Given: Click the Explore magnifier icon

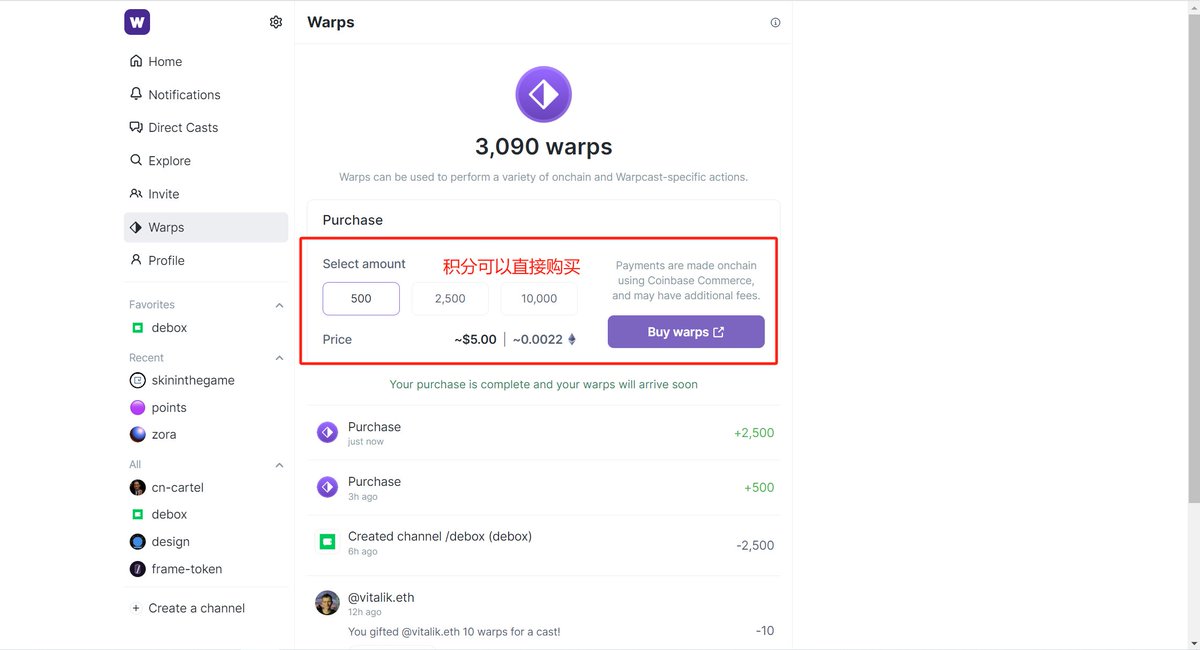Looking at the screenshot, I should point(136,160).
